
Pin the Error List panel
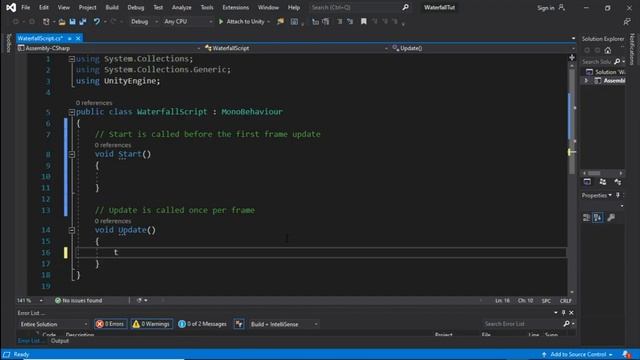click(564, 313)
